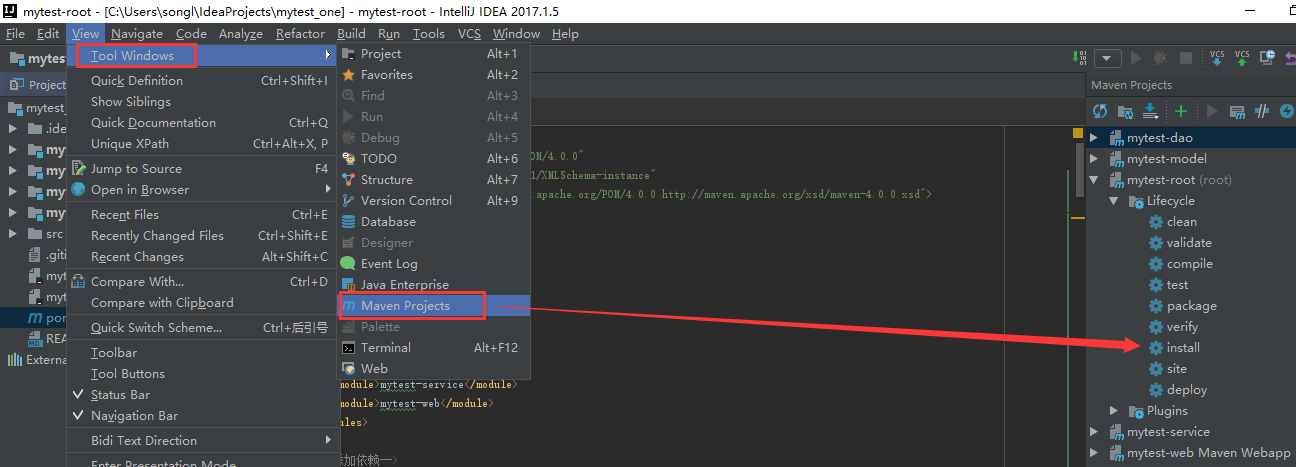
Task: Select Maven Projects in Tool Windows submenu
Action: pos(432,306)
